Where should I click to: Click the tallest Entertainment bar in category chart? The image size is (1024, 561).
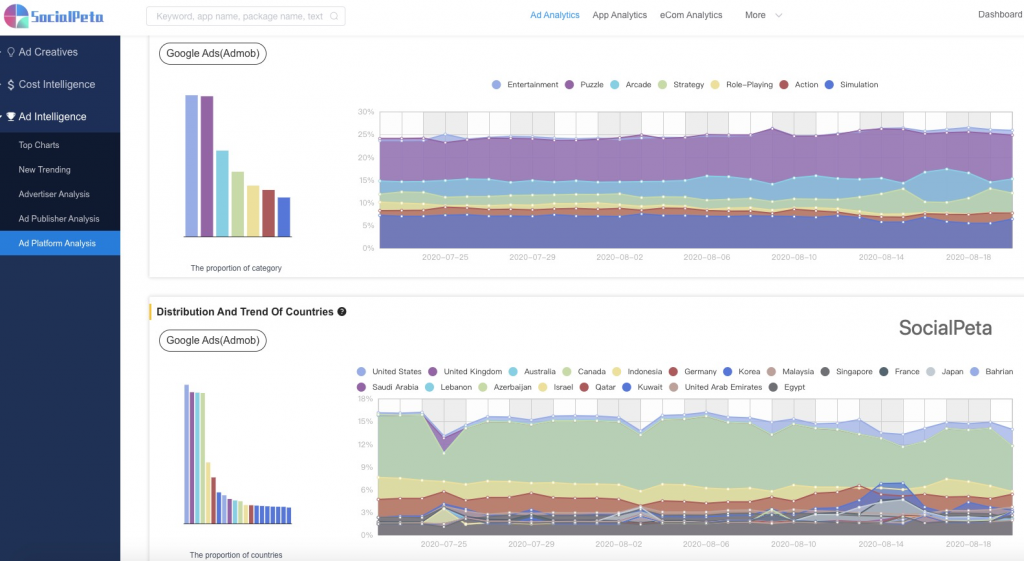click(191, 166)
